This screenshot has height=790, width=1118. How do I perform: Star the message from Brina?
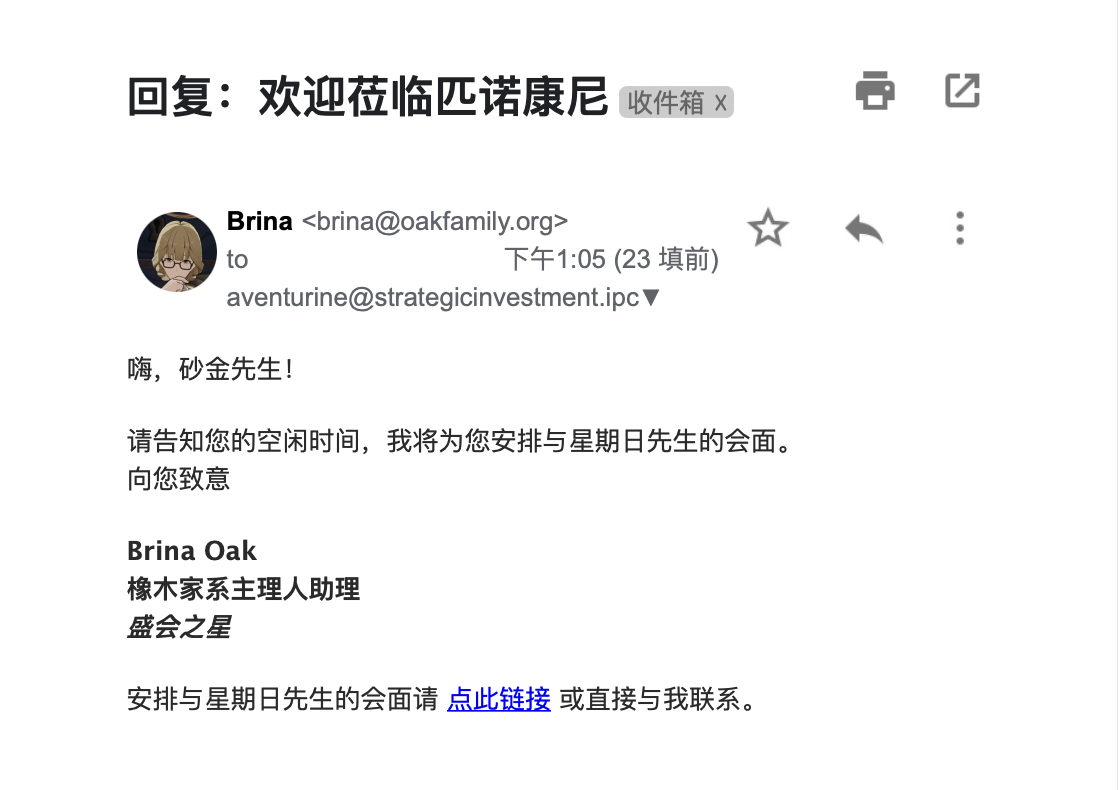[x=768, y=228]
